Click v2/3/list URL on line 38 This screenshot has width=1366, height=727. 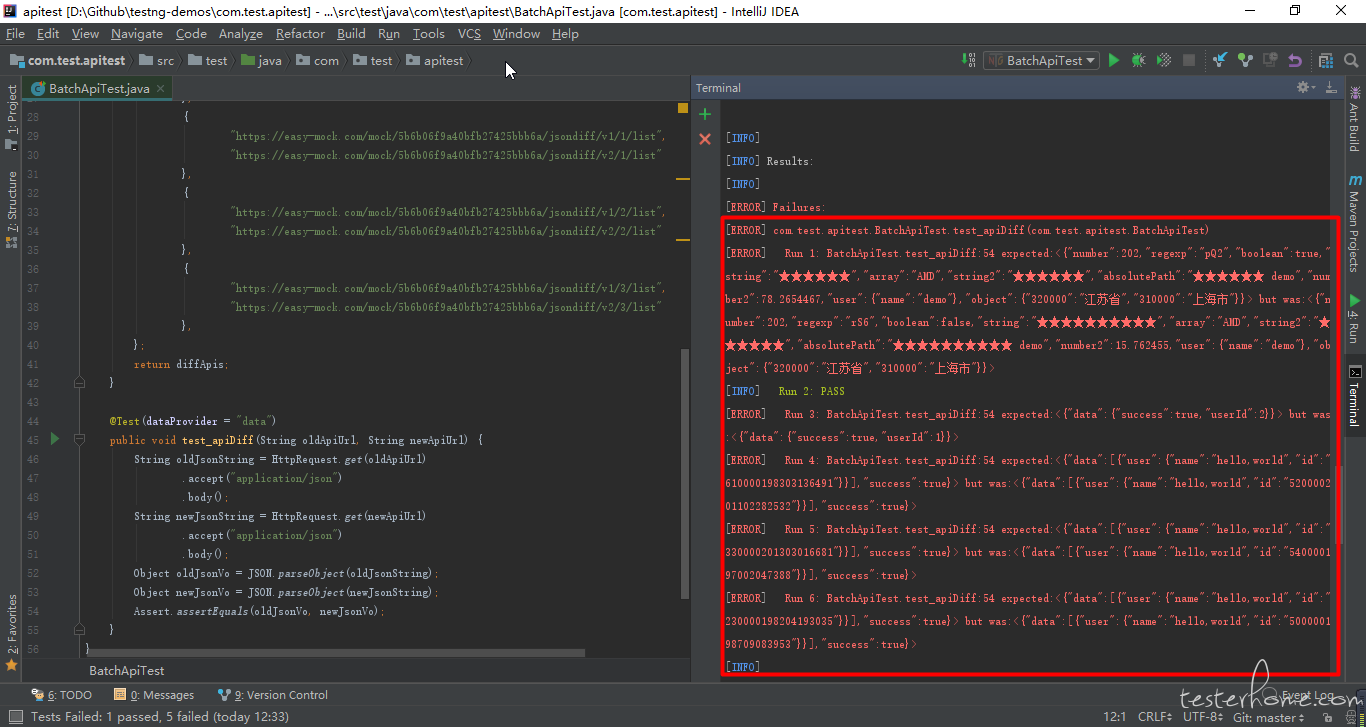click(445, 307)
